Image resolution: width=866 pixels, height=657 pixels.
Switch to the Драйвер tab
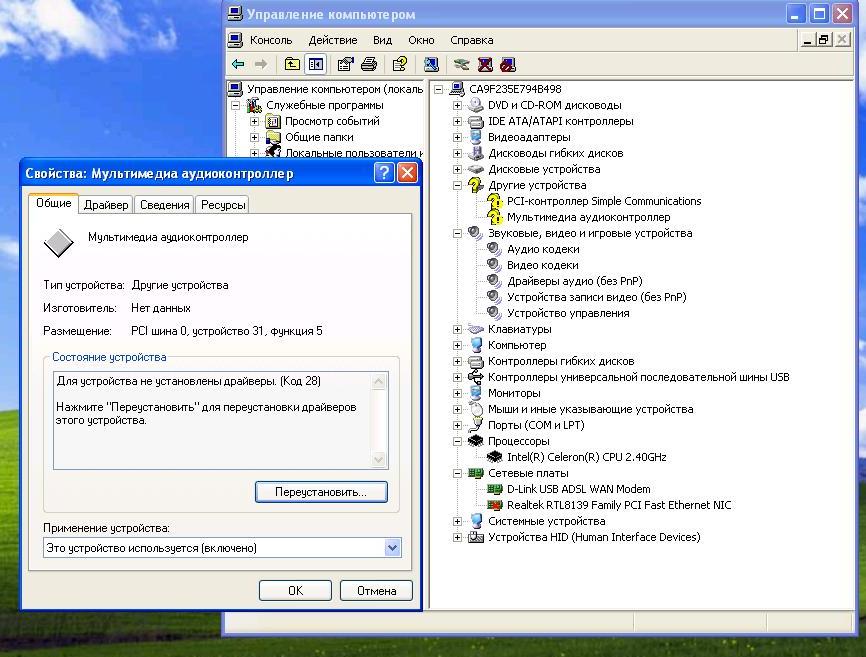pyautogui.click(x=106, y=204)
